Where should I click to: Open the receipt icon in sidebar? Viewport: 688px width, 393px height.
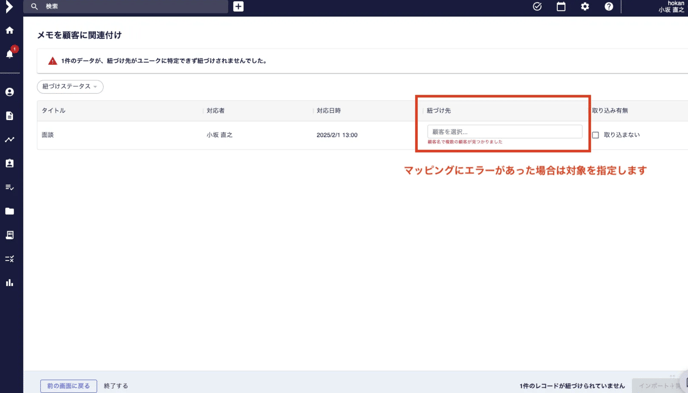point(10,235)
